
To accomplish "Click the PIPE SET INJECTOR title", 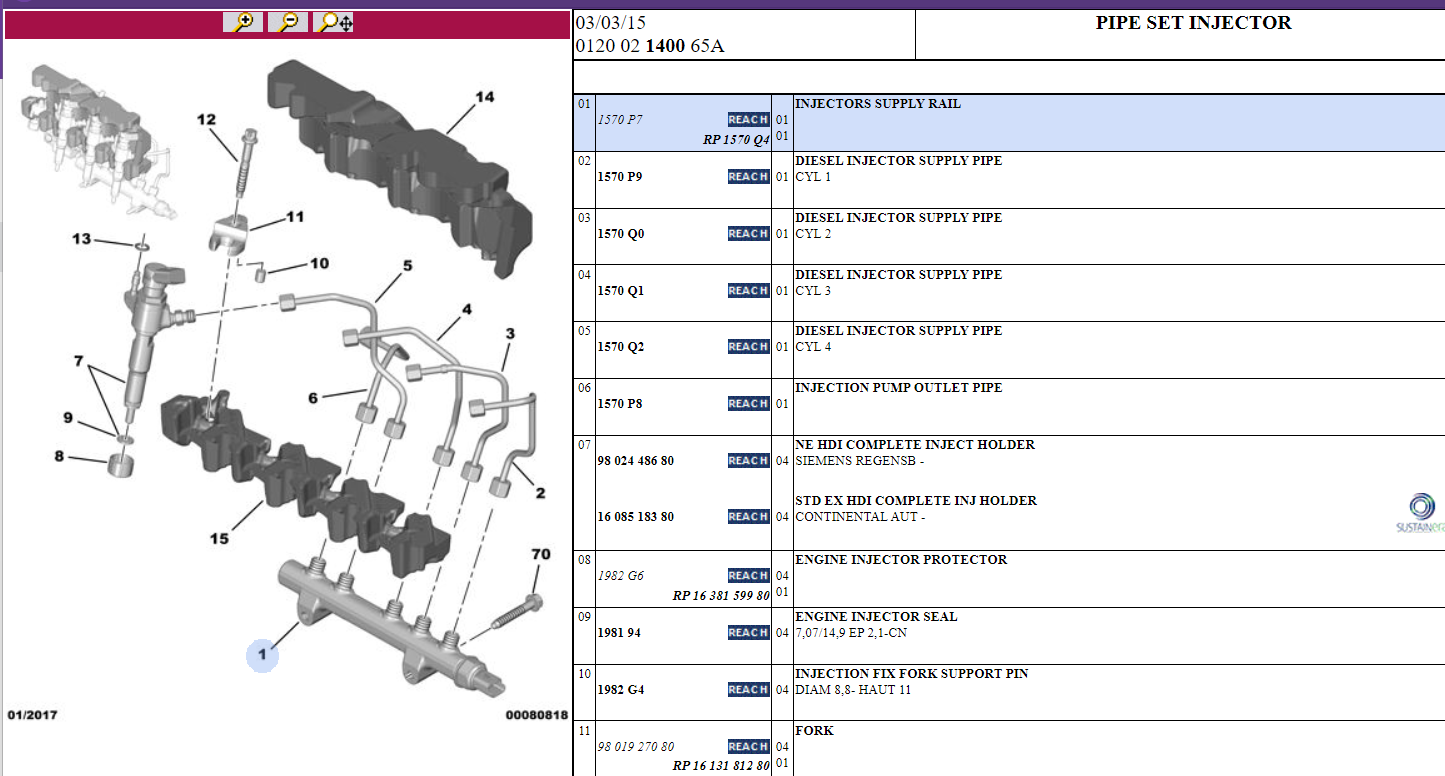I will (x=1194, y=23).
